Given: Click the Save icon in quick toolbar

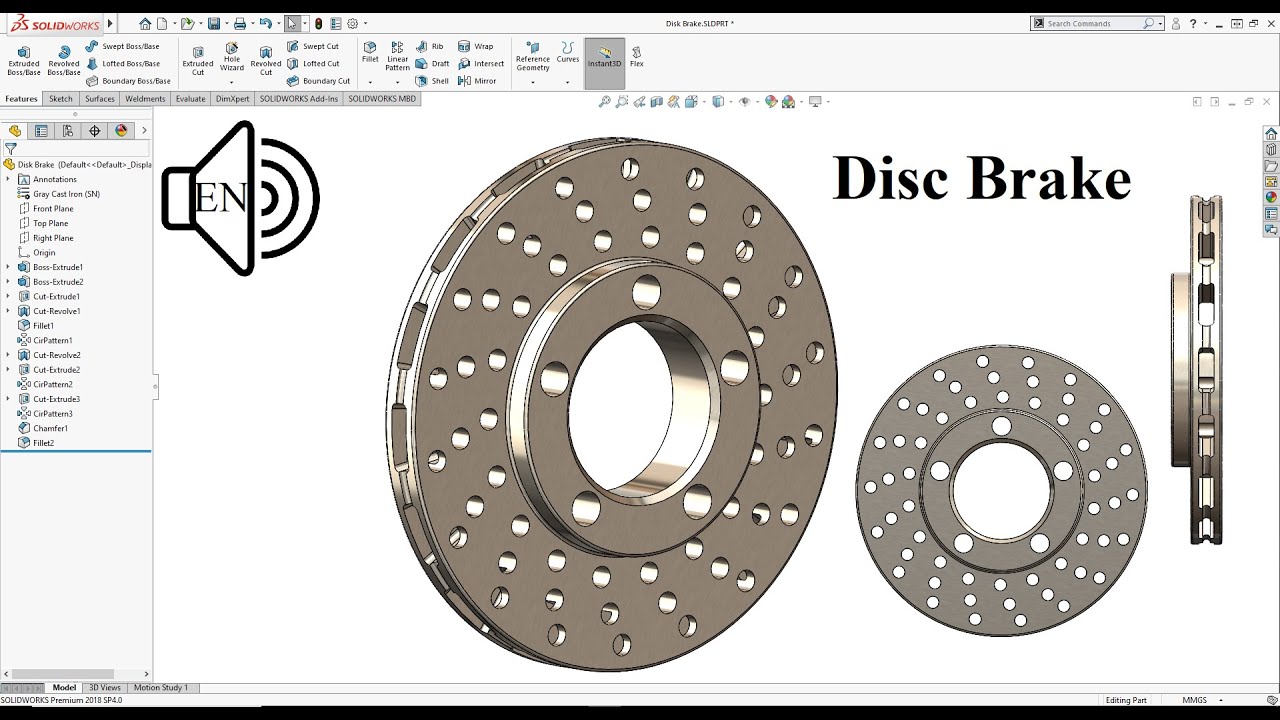Looking at the screenshot, I should tap(214, 23).
